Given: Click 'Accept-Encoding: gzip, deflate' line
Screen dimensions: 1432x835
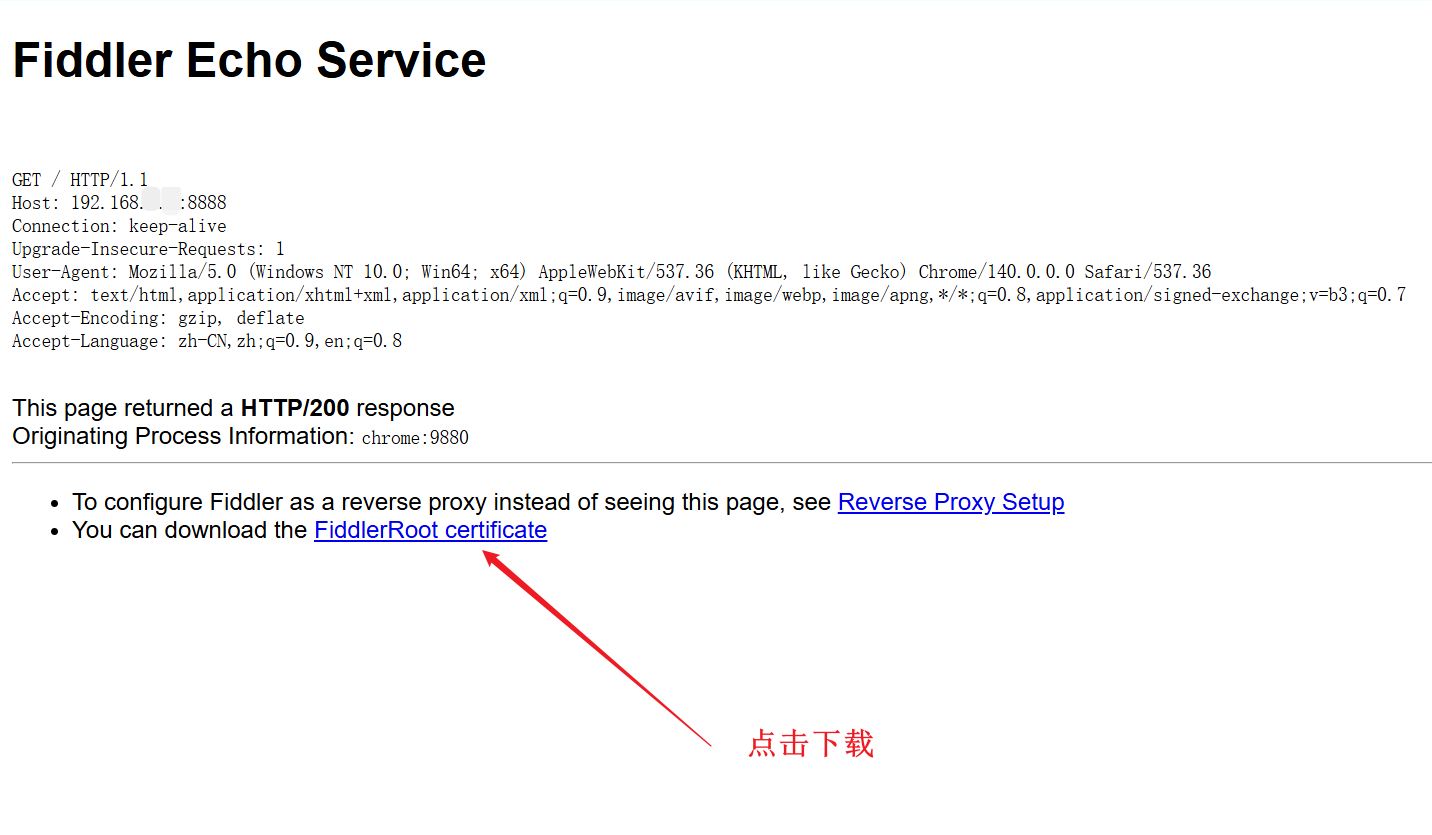Looking at the screenshot, I should click(x=158, y=318).
